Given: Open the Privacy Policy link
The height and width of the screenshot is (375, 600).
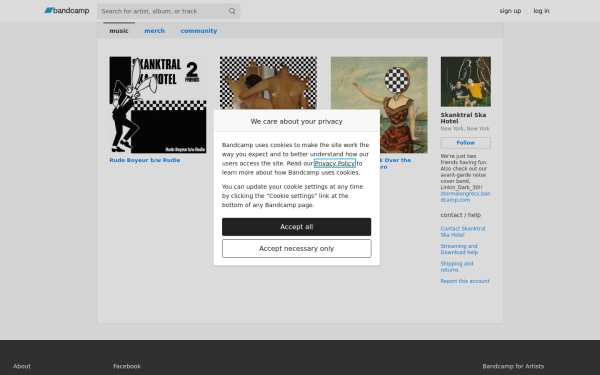Looking at the screenshot, I should click(x=335, y=163).
